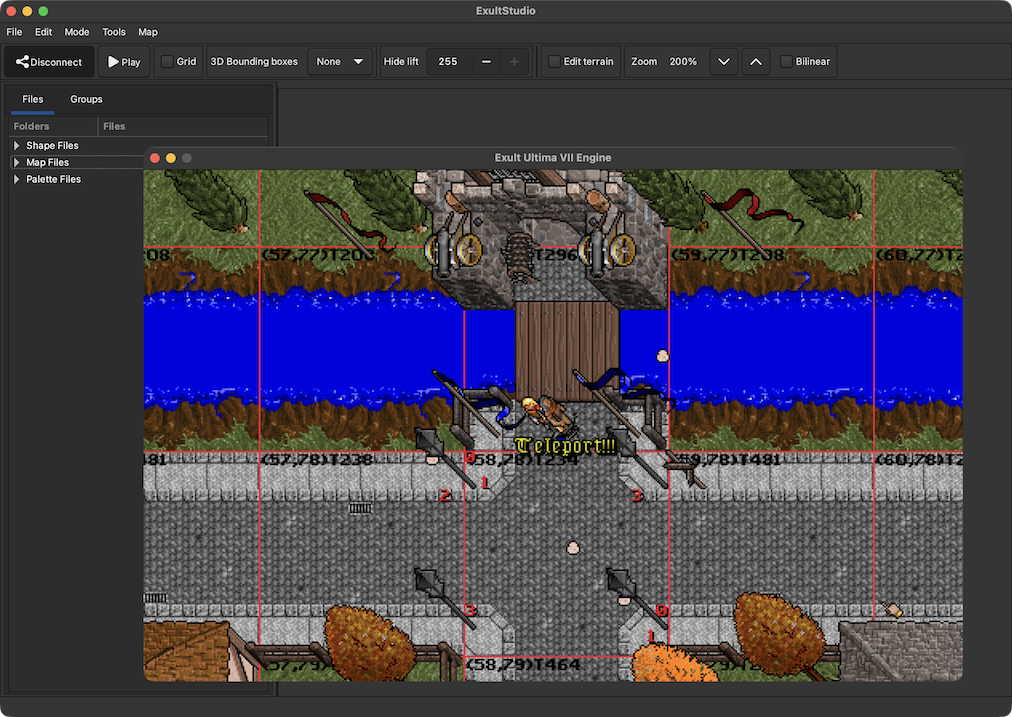This screenshot has width=1012, height=717.
Task: Expand the Map Files folder
Action: pyautogui.click(x=17, y=163)
